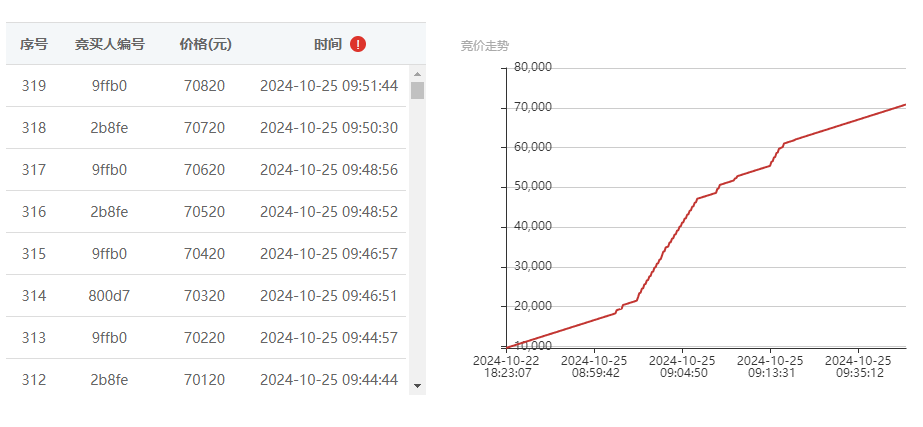The image size is (923, 427).
Task: Click bidder 800d7 in row 314
Action: (x=109, y=296)
